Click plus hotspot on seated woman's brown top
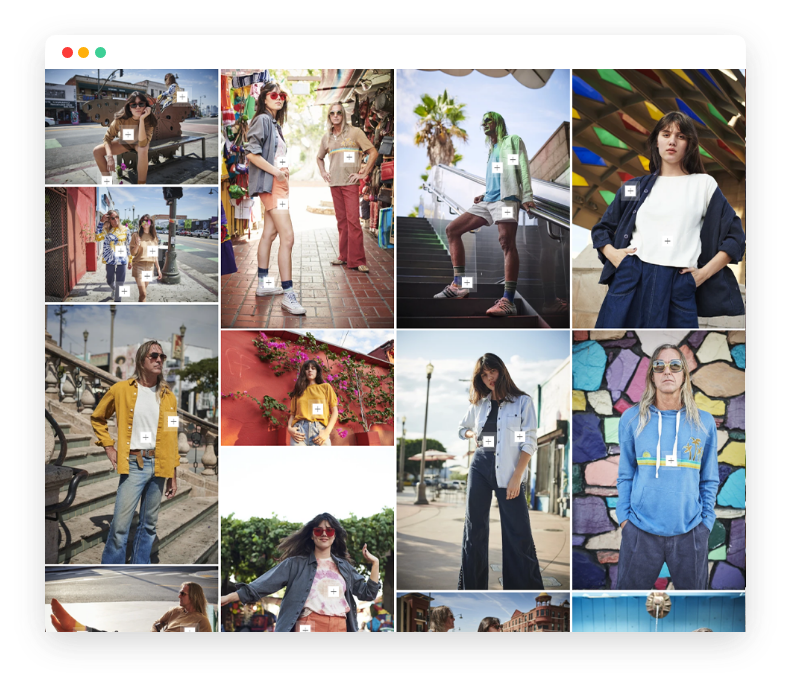Viewport: 791px width, 687px height. [x=128, y=134]
